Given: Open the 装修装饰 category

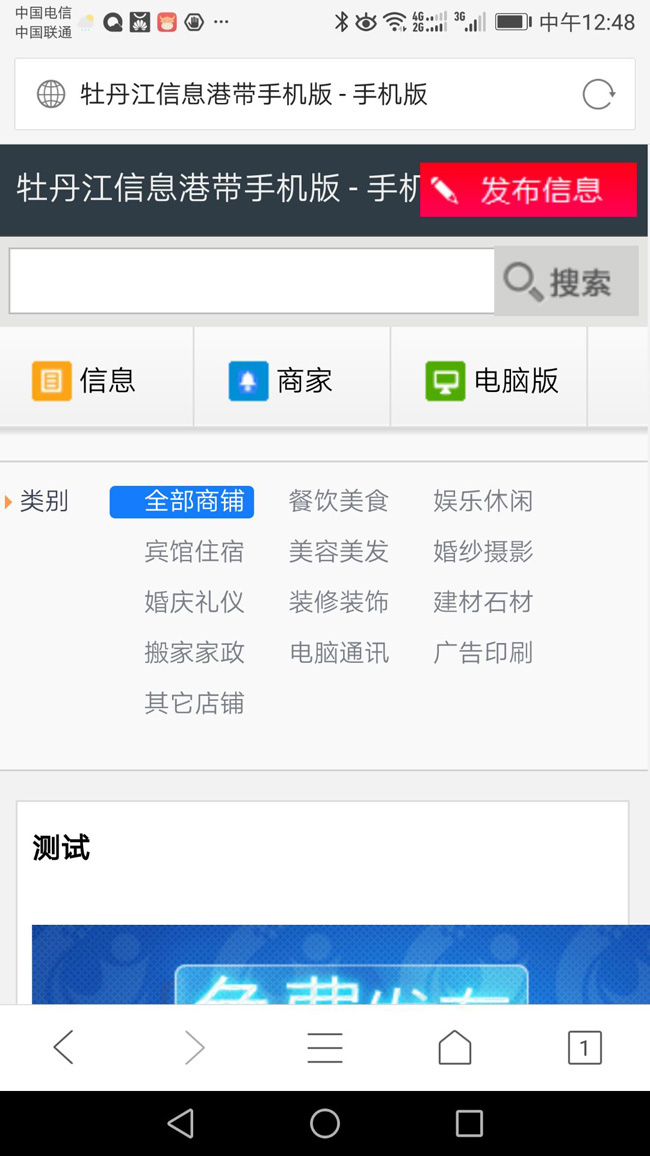Looking at the screenshot, I should pyautogui.click(x=338, y=602).
